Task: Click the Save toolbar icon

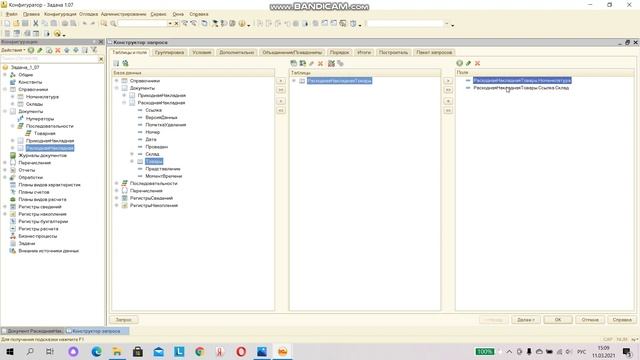Action: pos(25,24)
